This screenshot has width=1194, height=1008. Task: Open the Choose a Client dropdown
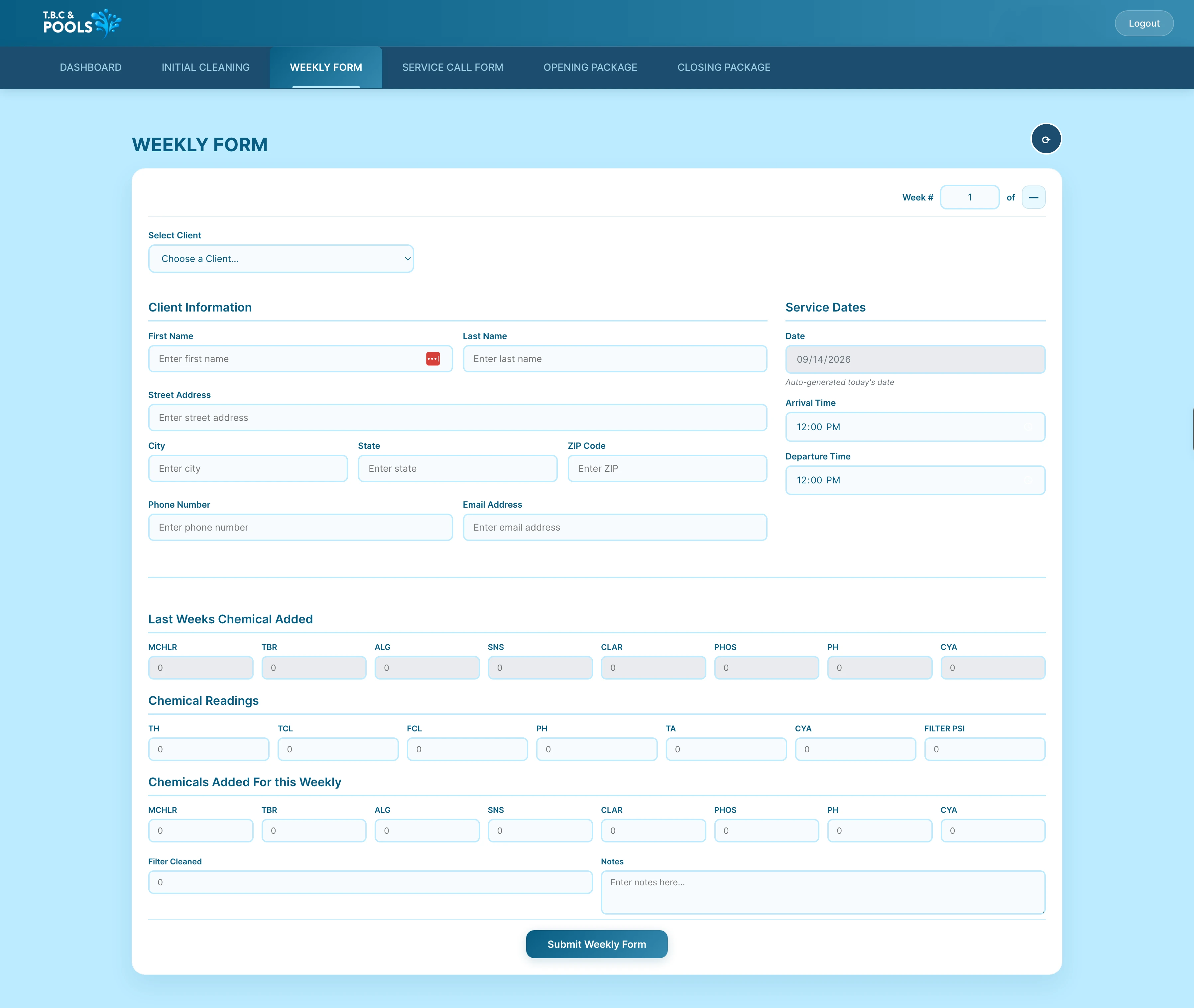pyautogui.click(x=281, y=259)
